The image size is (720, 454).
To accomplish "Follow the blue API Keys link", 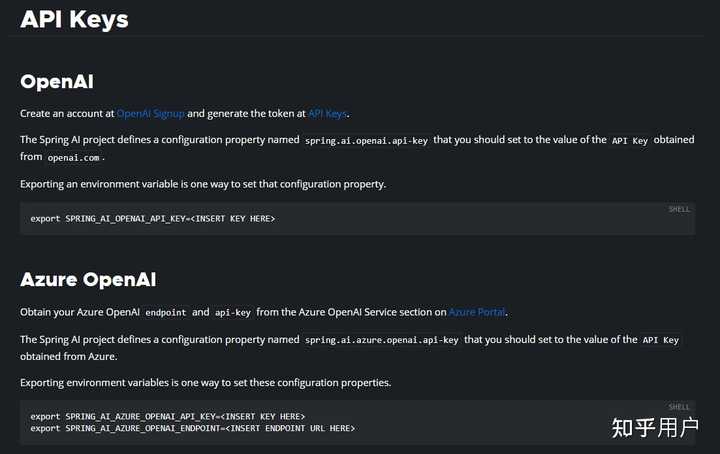I will pyautogui.click(x=328, y=113).
